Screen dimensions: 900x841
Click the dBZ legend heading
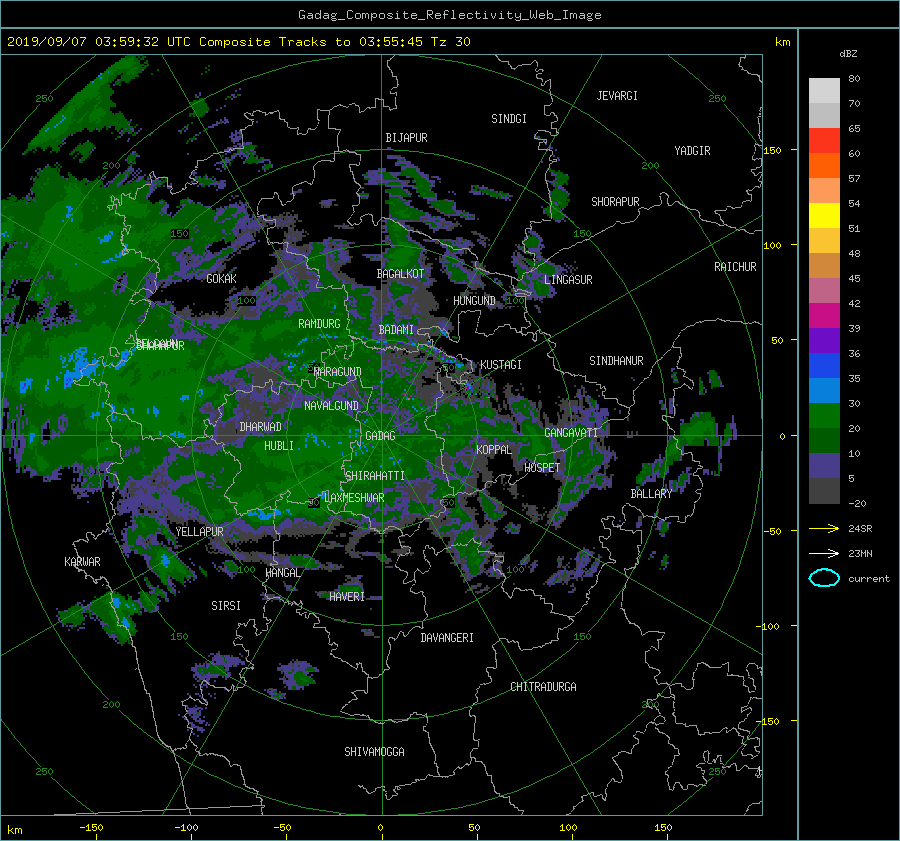(848, 53)
